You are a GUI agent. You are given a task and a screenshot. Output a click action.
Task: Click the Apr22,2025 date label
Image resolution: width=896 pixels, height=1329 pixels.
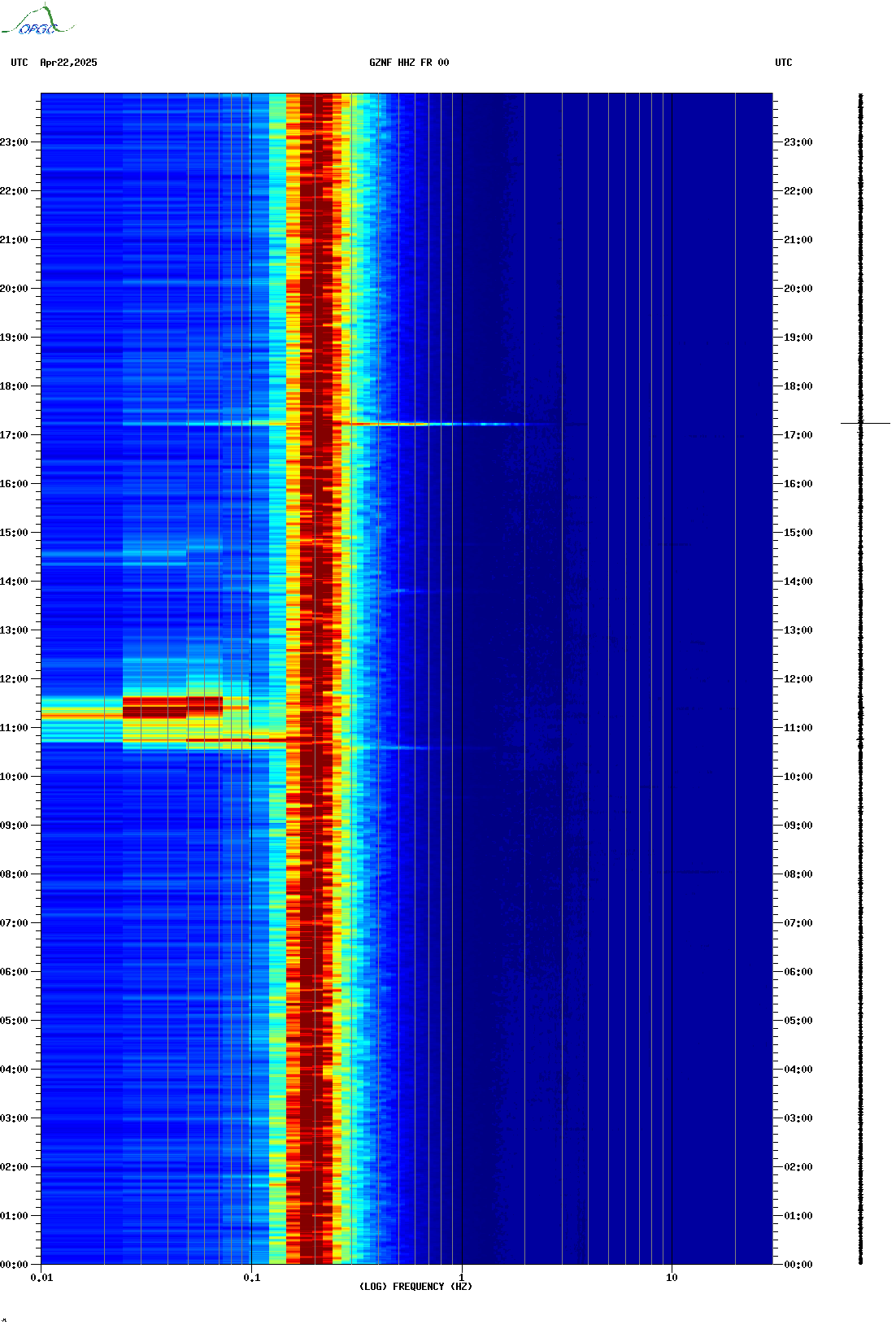pos(68,63)
